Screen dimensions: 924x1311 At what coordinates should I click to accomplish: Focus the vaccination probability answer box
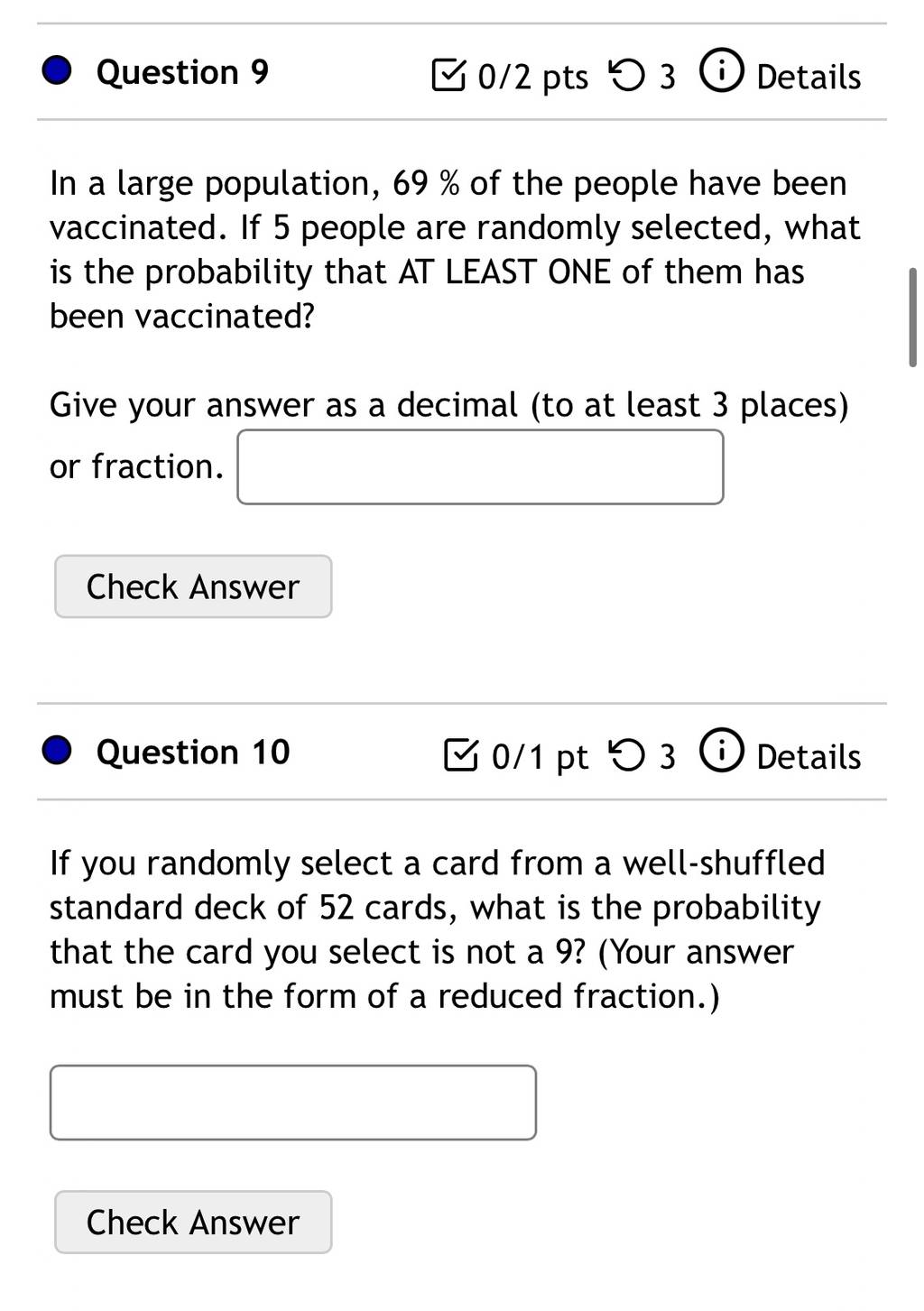click(480, 466)
